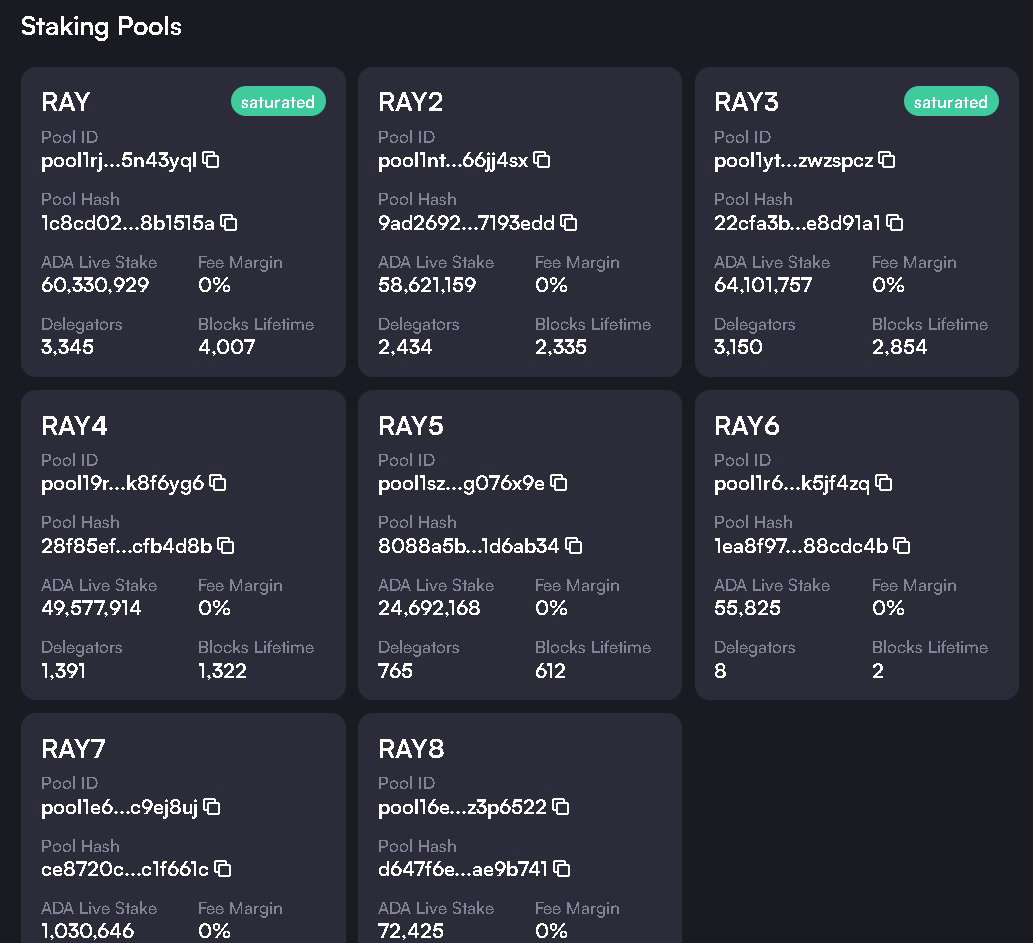Click RAY blocks lifetime 4,007
The height and width of the screenshot is (943, 1033).
click(x=227, y=347)
